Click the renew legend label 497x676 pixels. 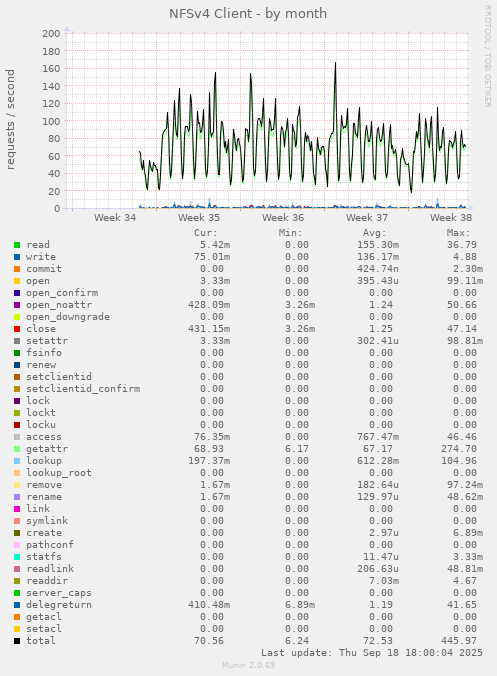41,365
